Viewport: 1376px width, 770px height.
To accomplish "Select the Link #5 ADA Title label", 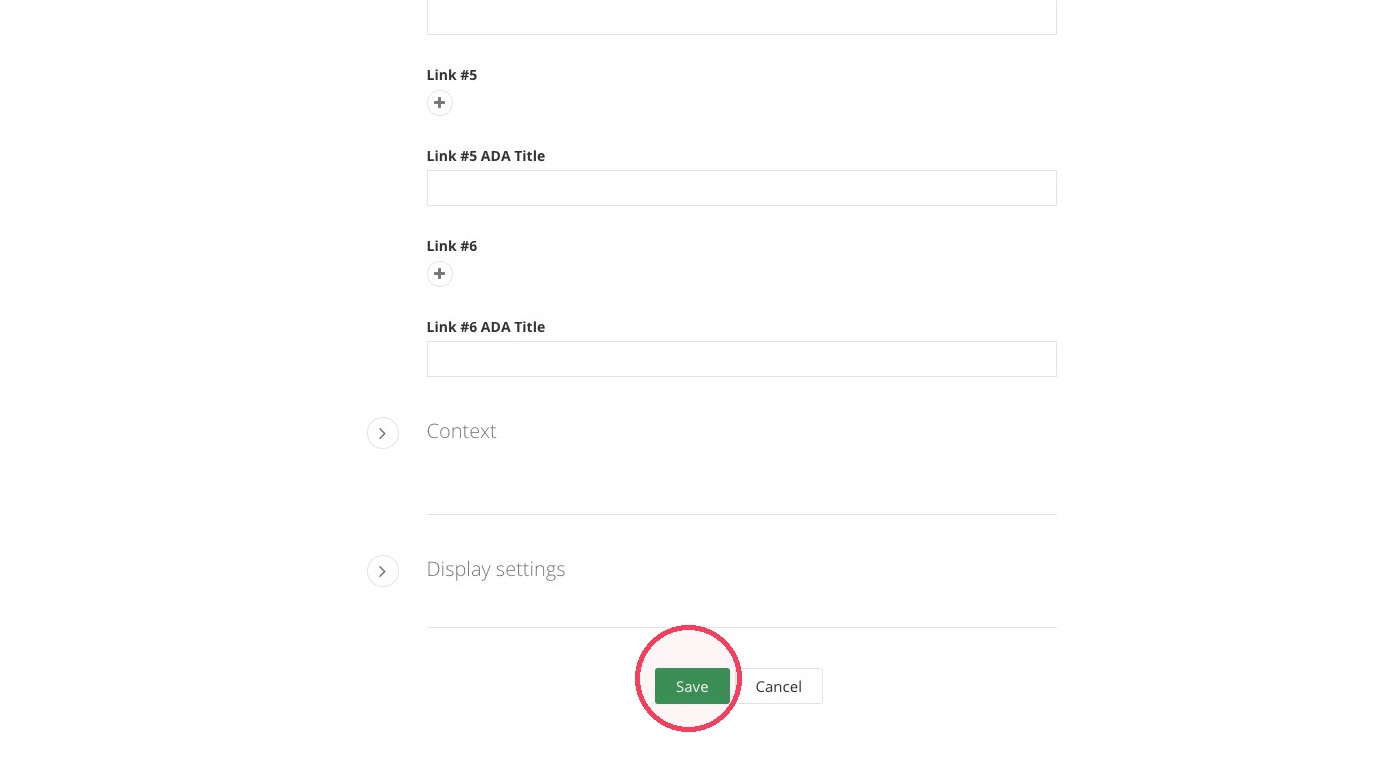I will (486, 156).
